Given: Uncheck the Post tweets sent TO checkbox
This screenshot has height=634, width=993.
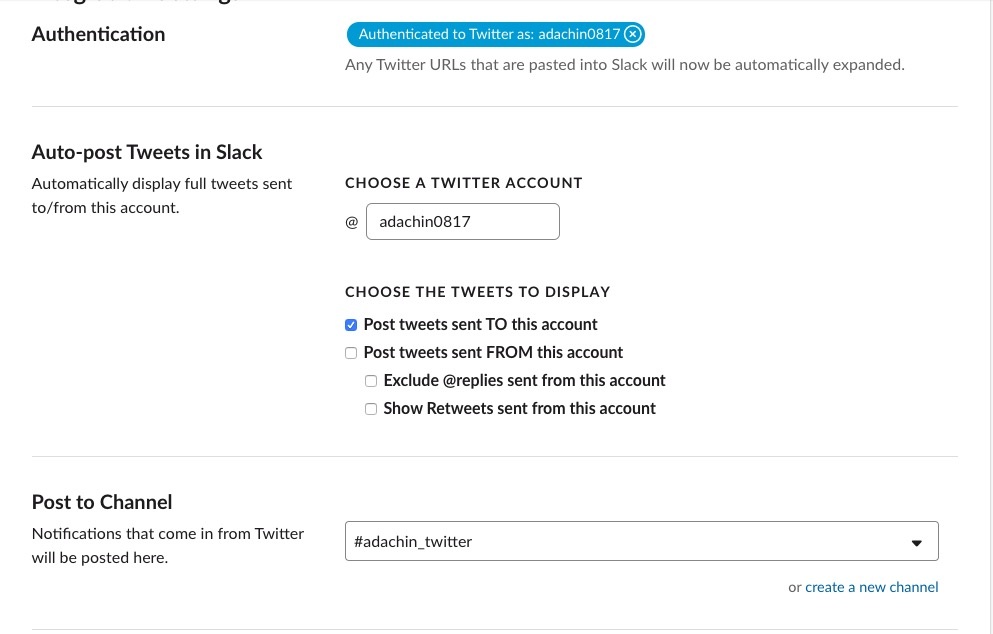Looking at the screenshot, I should pos(351,325).
